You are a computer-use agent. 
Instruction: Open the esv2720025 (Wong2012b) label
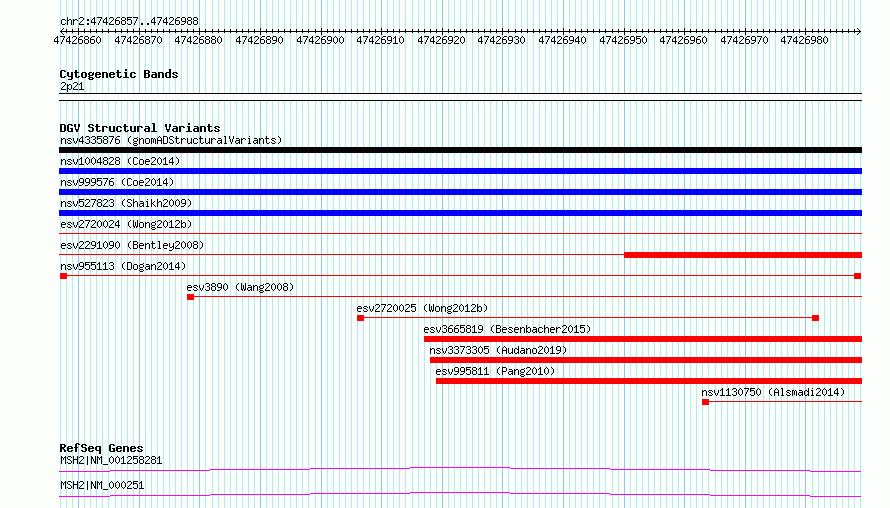422,308
